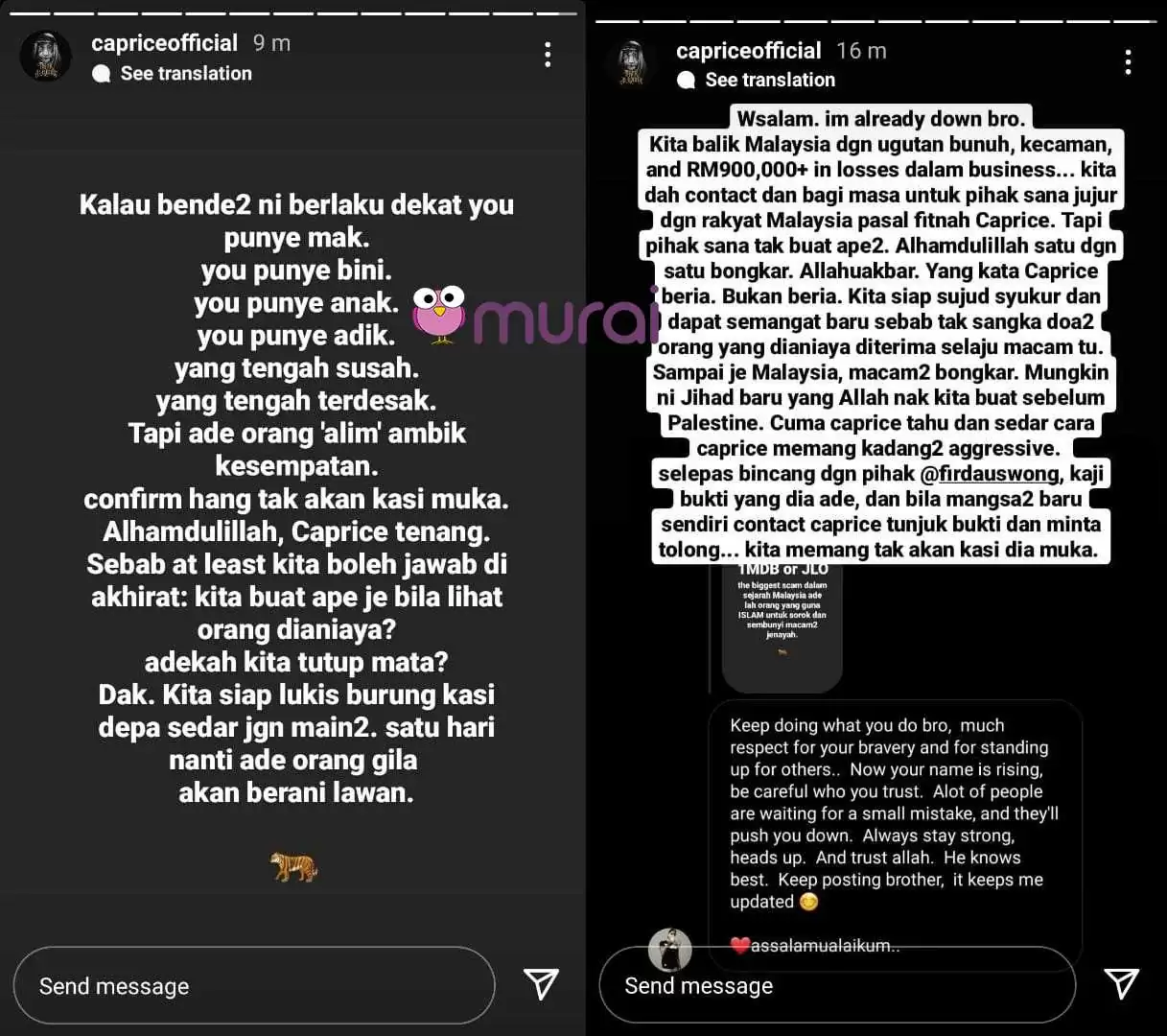
Task: Jump using the left story's progress bar
Action: [292, 13]
